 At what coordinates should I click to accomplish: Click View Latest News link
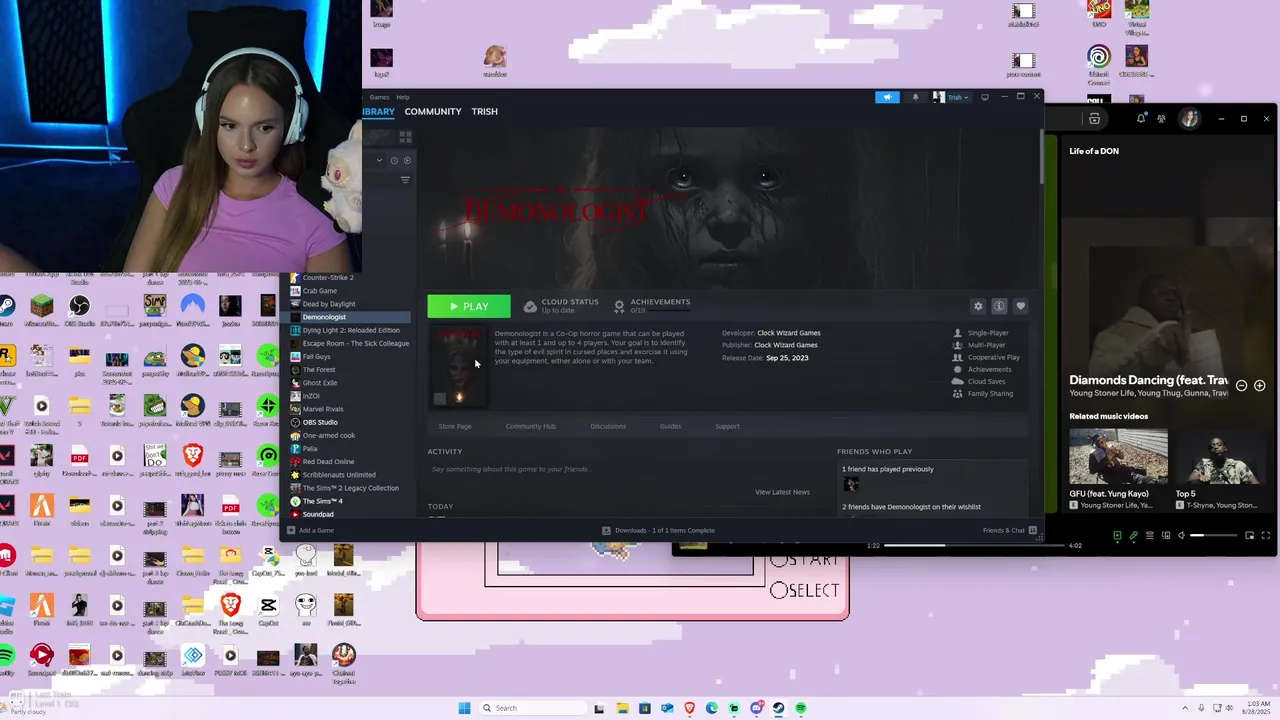tap(782, 492)
